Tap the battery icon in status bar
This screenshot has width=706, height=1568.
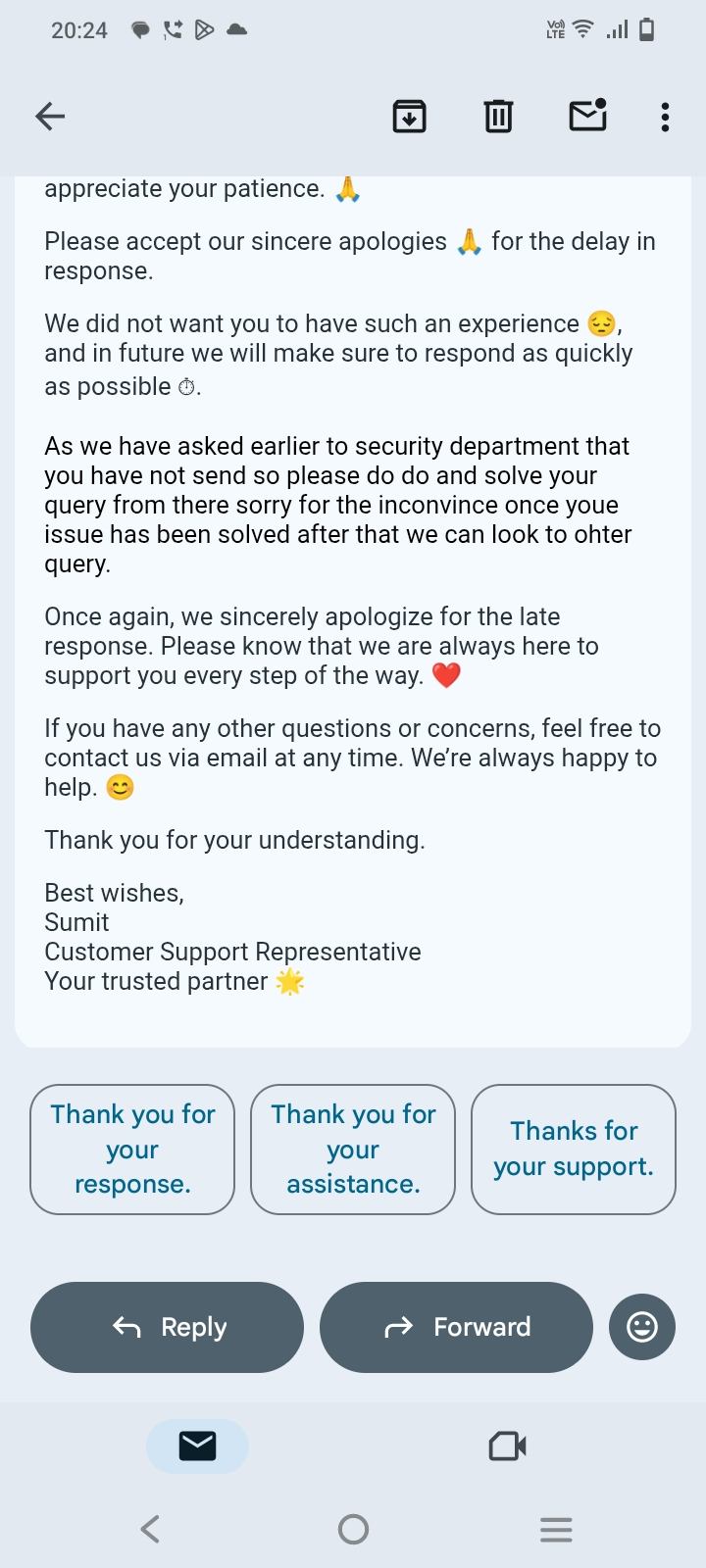[x=646, y=30]
